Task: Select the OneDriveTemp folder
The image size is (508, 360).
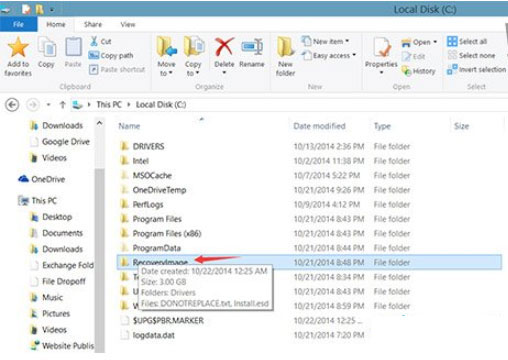Action: 159,190
